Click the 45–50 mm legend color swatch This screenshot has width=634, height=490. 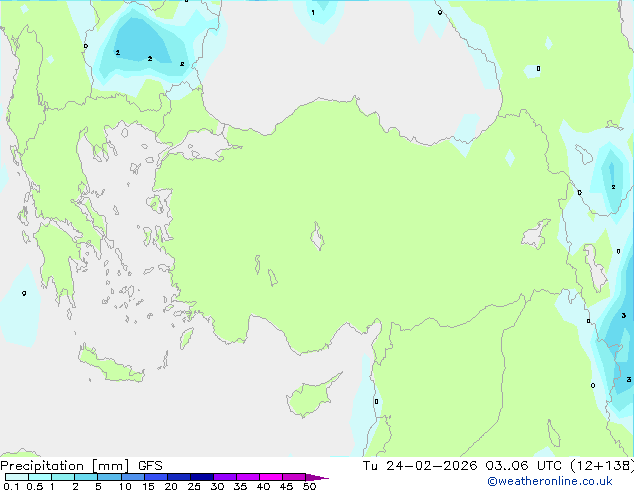point(294,477)
